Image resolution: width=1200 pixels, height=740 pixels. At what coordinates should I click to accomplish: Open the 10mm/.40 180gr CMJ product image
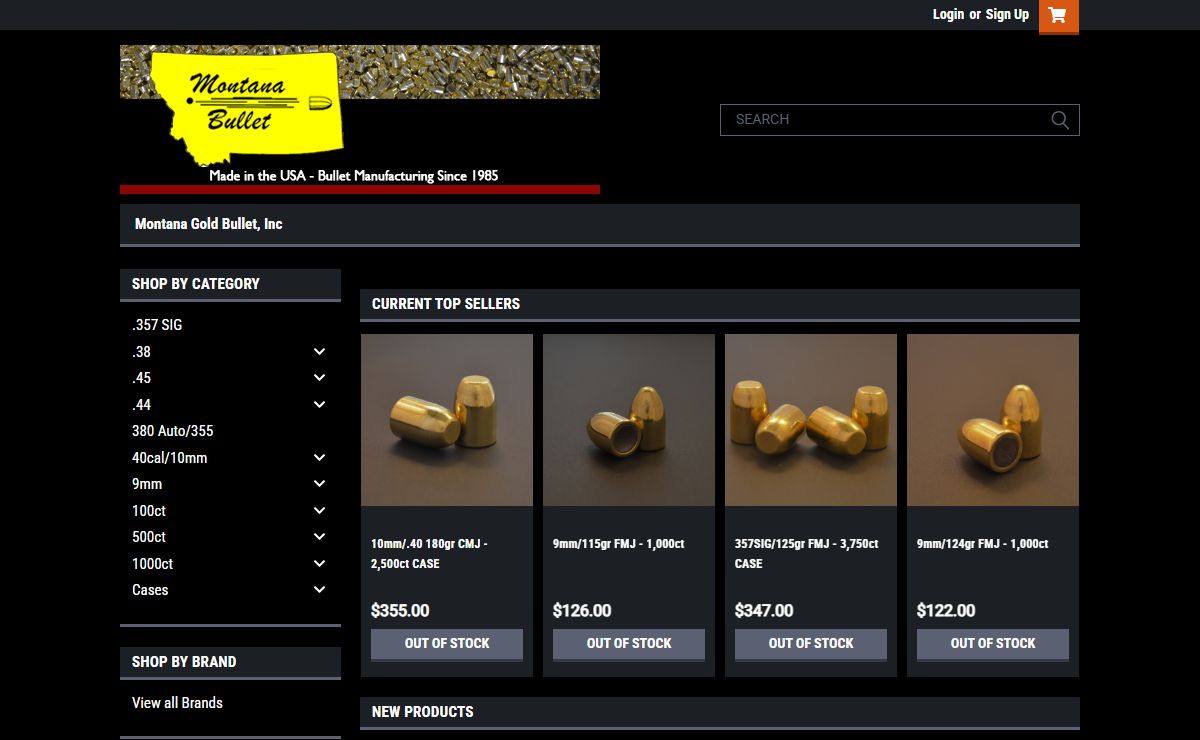point(447,420)
